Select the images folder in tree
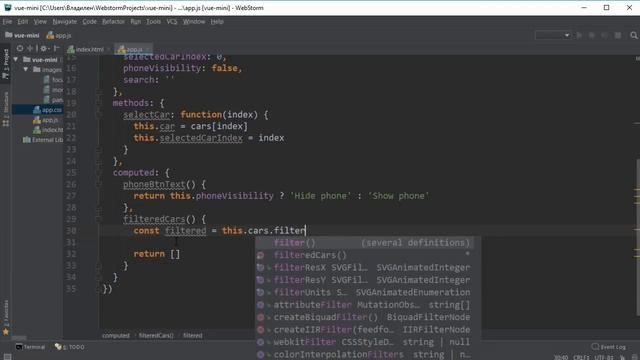This screenshot has height=360, width=640. click(47, 70)
